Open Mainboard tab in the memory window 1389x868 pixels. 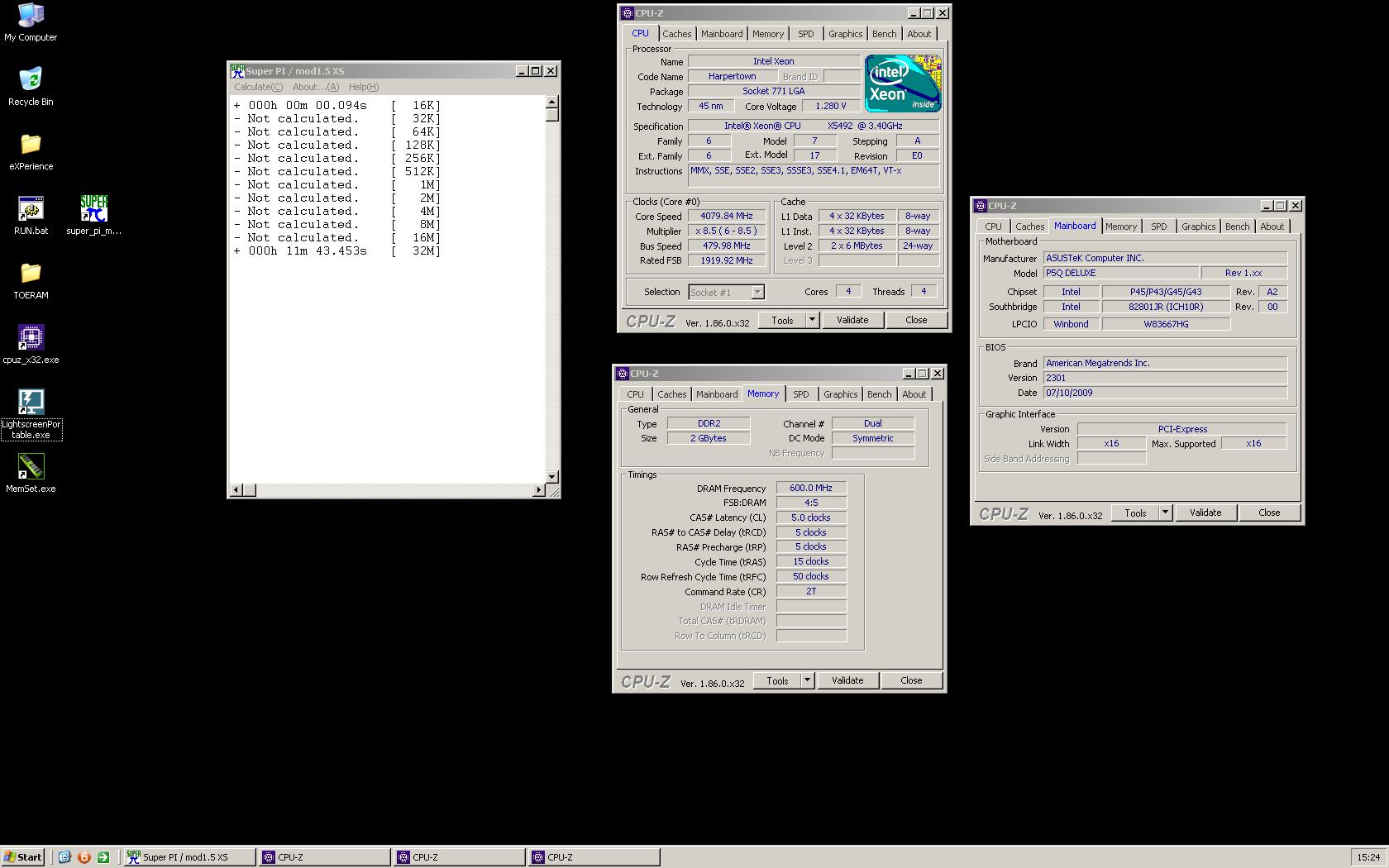click(717, 394)
